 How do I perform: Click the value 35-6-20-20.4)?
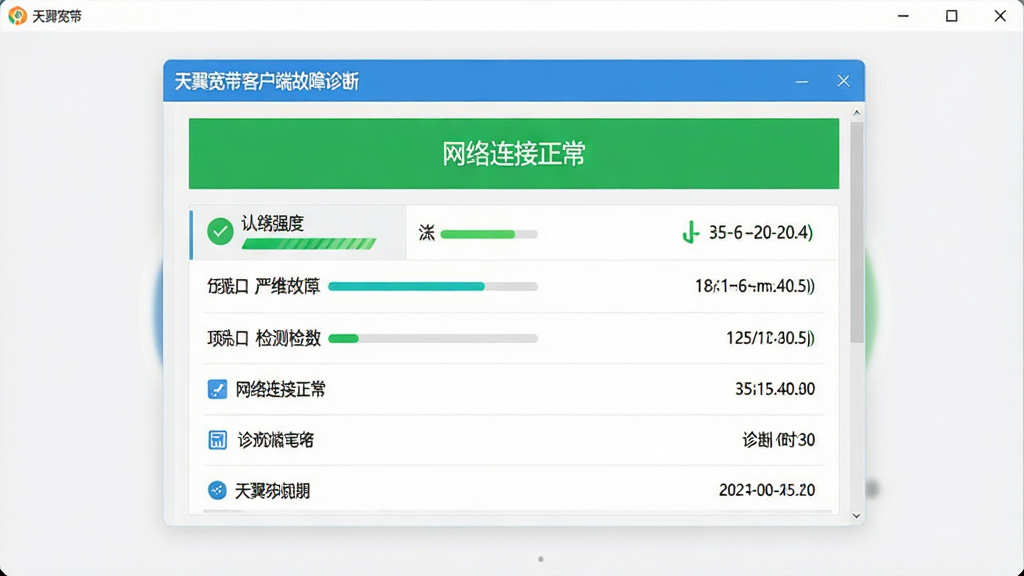[761, 232]
